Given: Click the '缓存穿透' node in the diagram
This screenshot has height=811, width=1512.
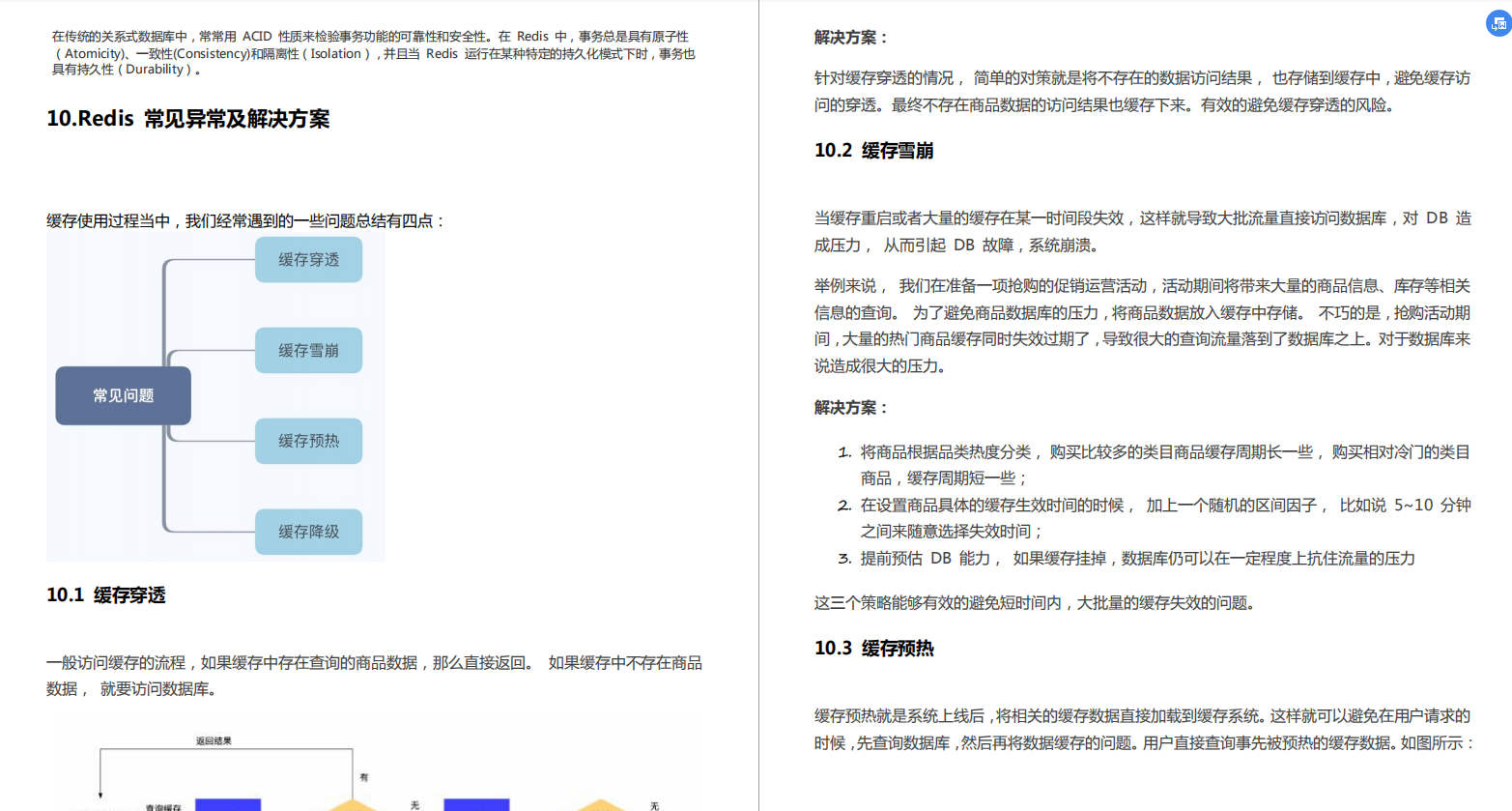Looking at the screenshot, I should click(x=308, y=259).
